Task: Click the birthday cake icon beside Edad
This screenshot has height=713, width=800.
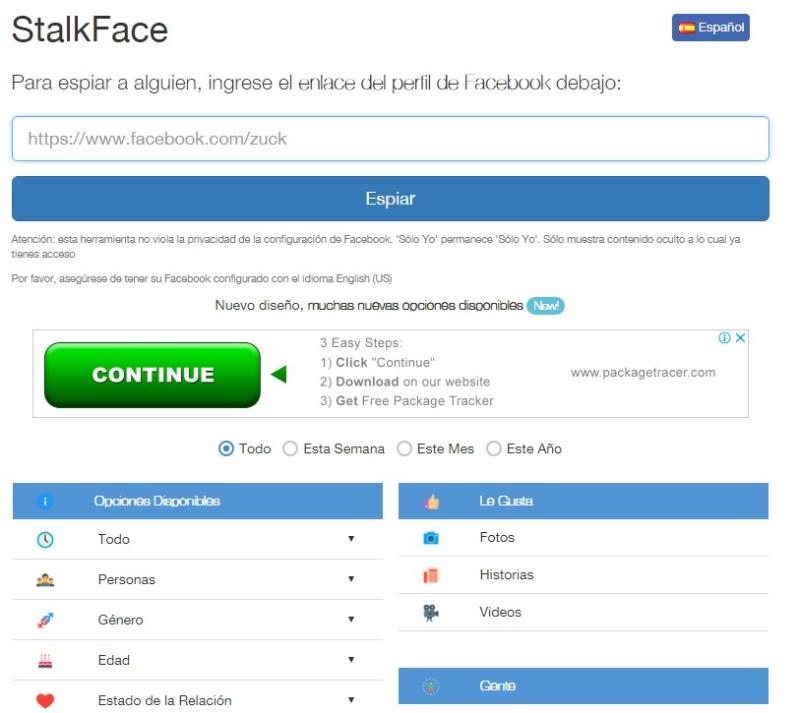Action: tap(45, 660)
